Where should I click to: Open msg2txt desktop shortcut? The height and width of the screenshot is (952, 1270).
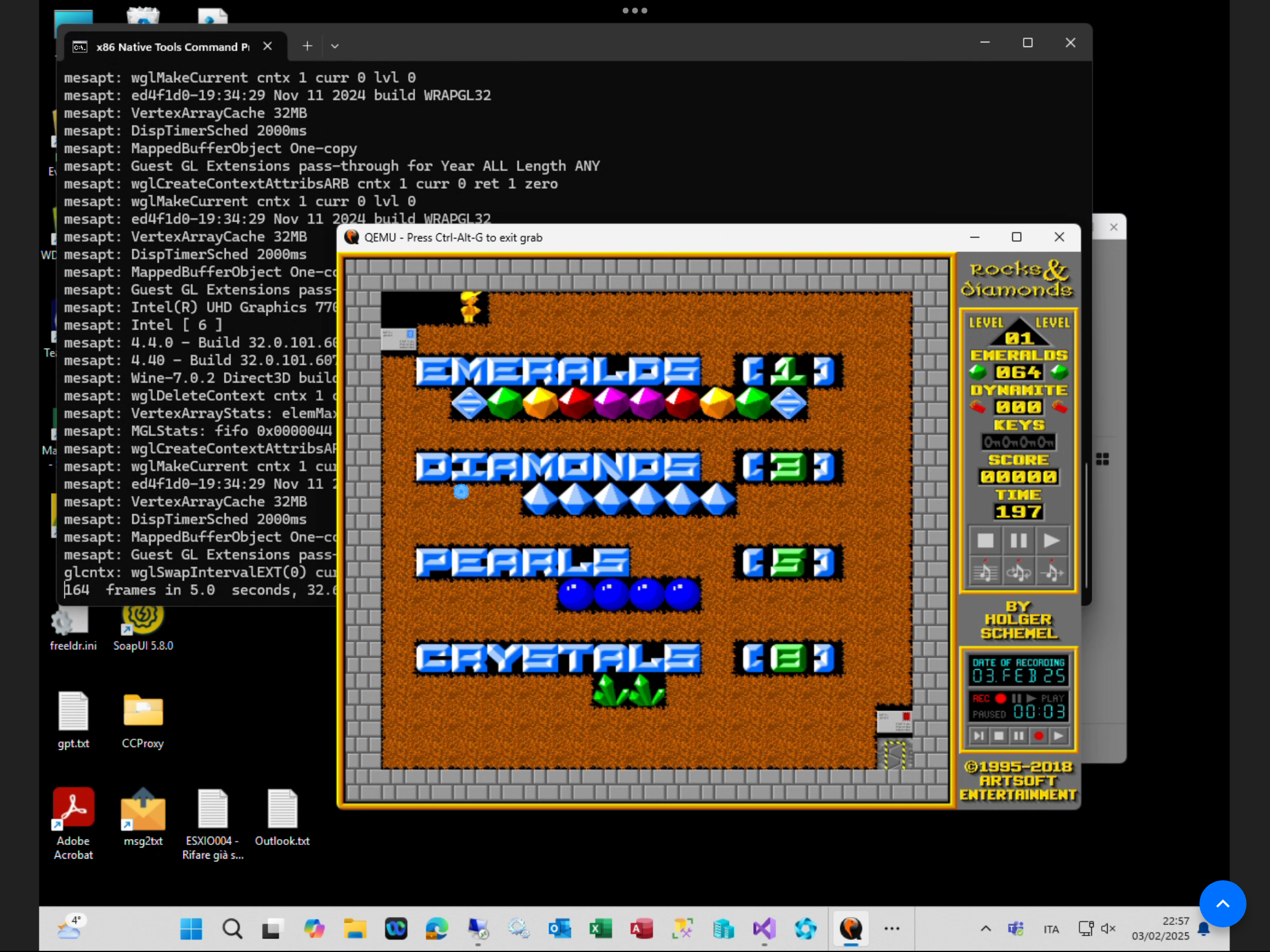pyautogui.click(x=143, y=817)
